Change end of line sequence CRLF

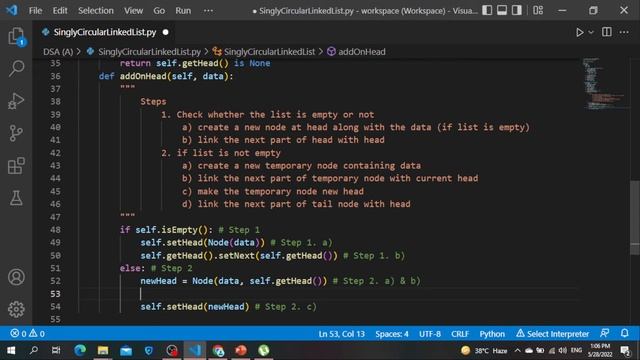460,334
